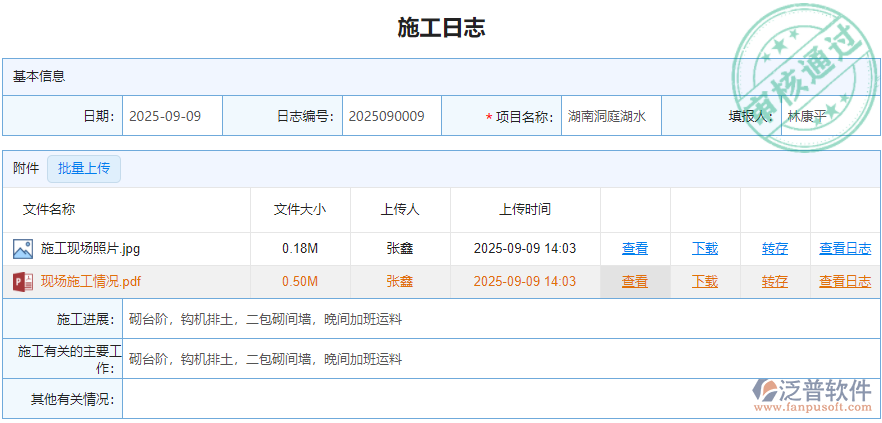Download 施工现场照片.jpg via 下载
The image size is (882, 423).
pyautogui.click(x=705, y=249)
